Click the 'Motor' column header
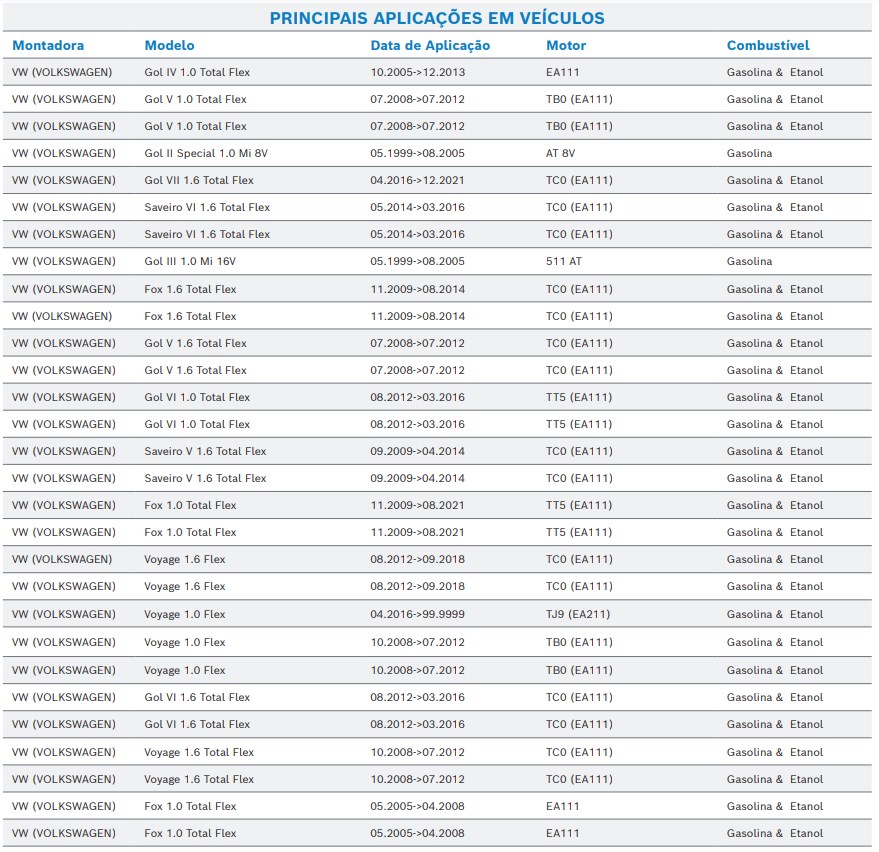Viewport: 879px width, 852px height. coord(566,45)
